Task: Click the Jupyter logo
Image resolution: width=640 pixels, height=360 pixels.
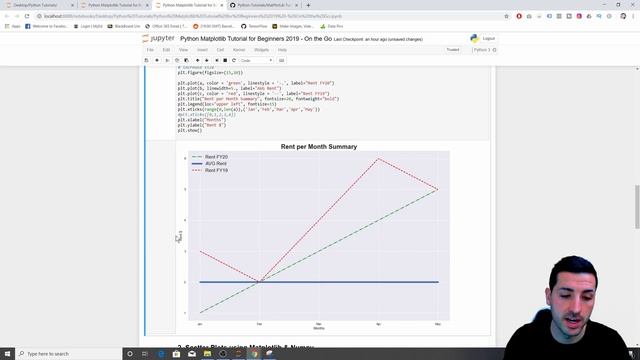Action: [x=158, y=38]
